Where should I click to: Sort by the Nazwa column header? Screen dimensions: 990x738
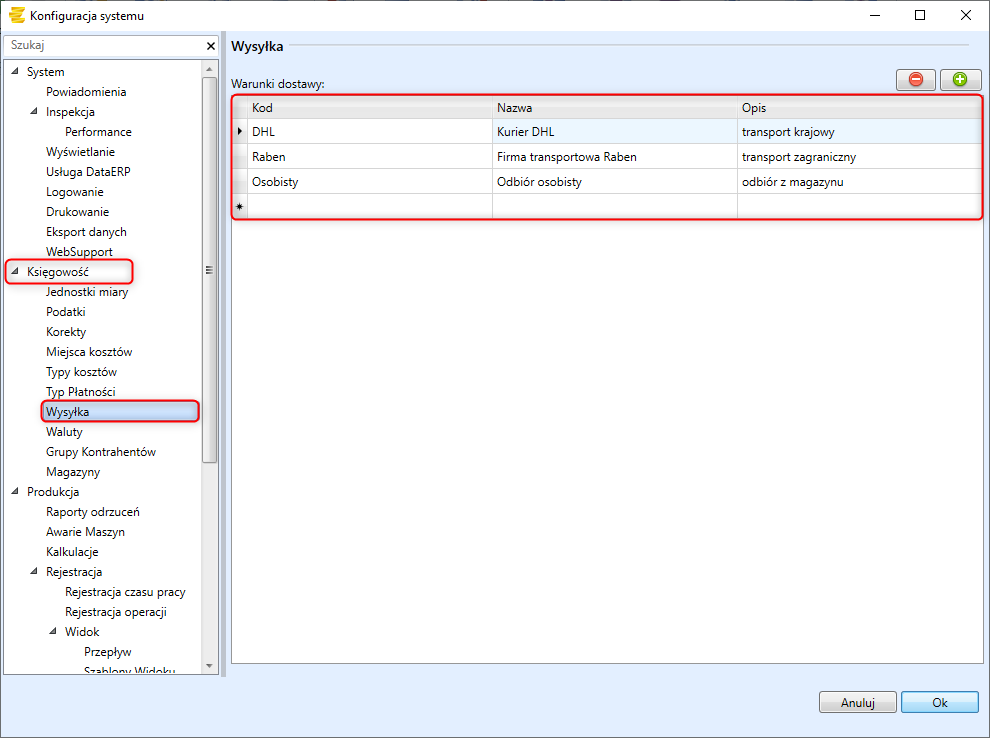[514, 107]
